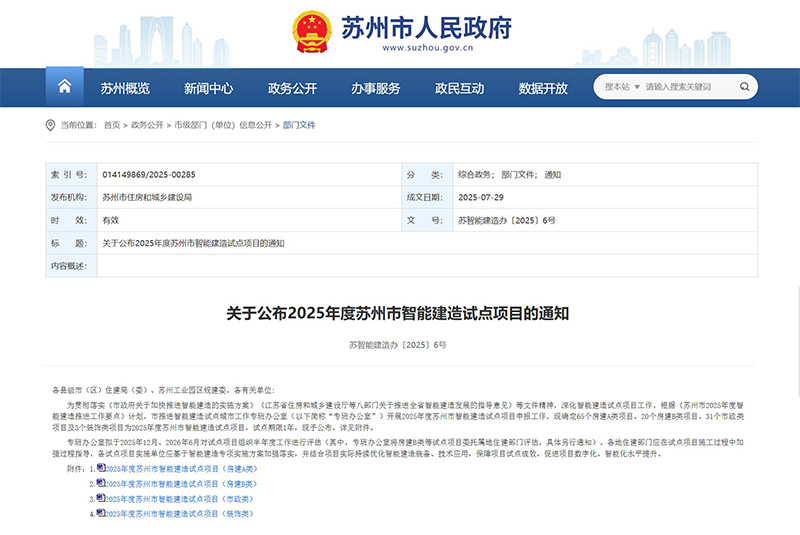
Task: Click the file icon of attachment 市政类
Action: click(101, 497)
